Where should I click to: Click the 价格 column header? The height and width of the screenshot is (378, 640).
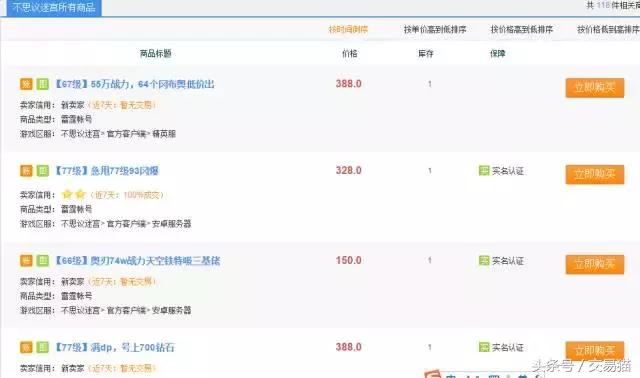click(349, 53)
